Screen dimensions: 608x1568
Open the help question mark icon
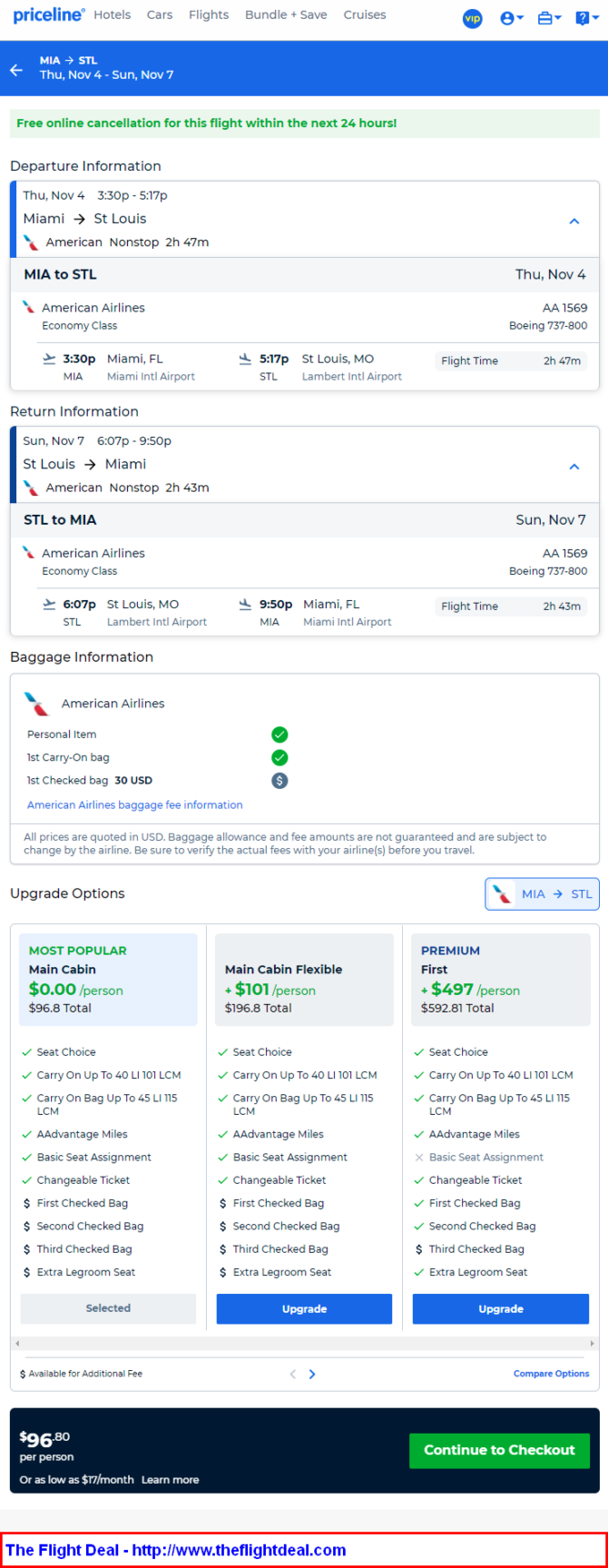click(586, 18)
